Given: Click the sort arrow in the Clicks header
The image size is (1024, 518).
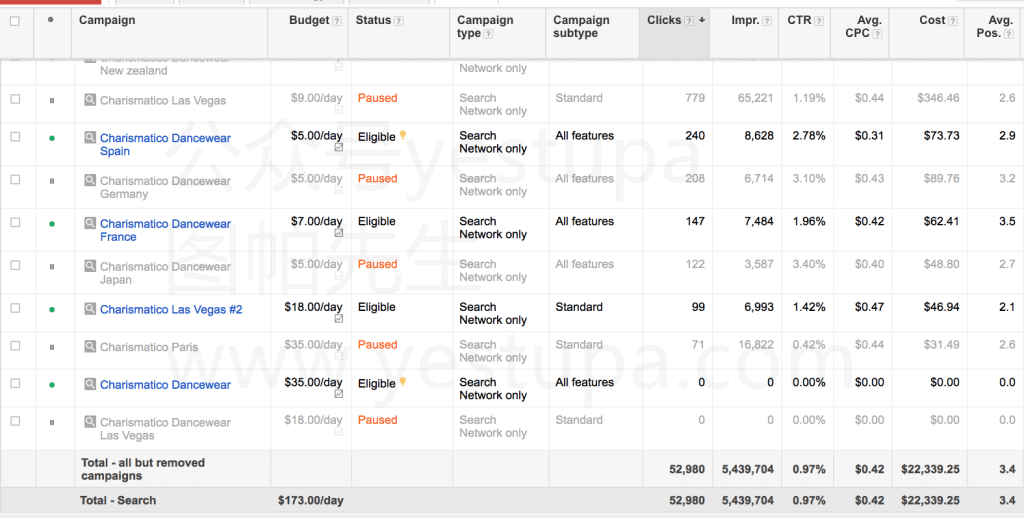Looking at the screenshot, I should (x=702, y=20).
